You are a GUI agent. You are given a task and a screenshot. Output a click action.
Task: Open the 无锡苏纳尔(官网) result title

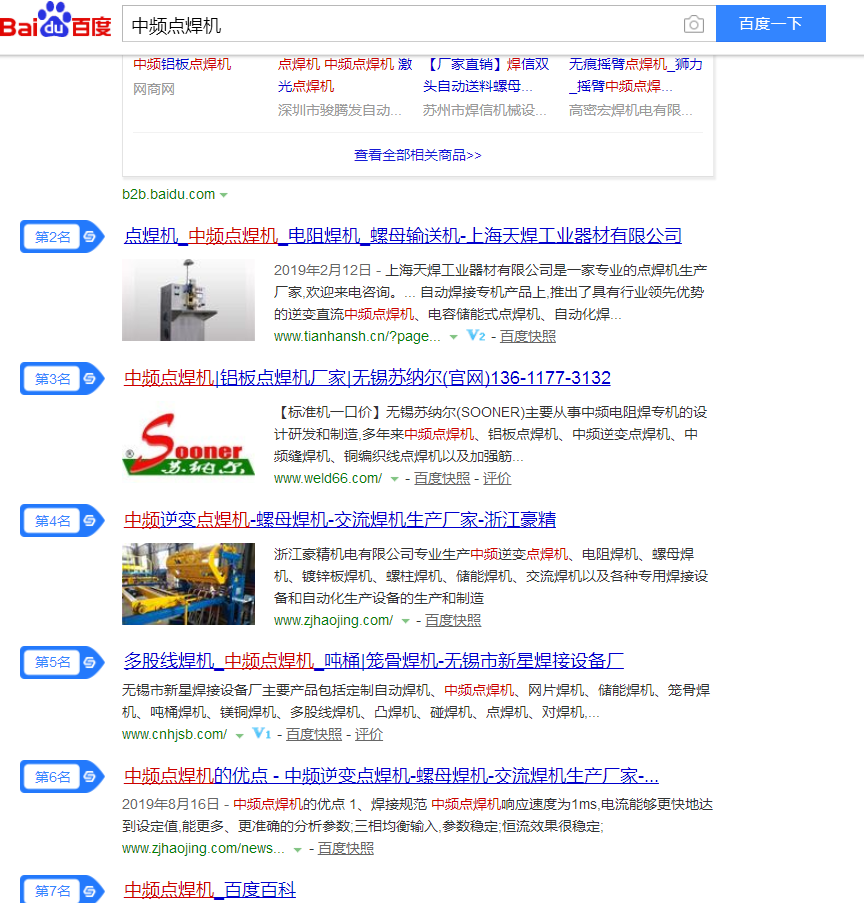click(367, 378)
